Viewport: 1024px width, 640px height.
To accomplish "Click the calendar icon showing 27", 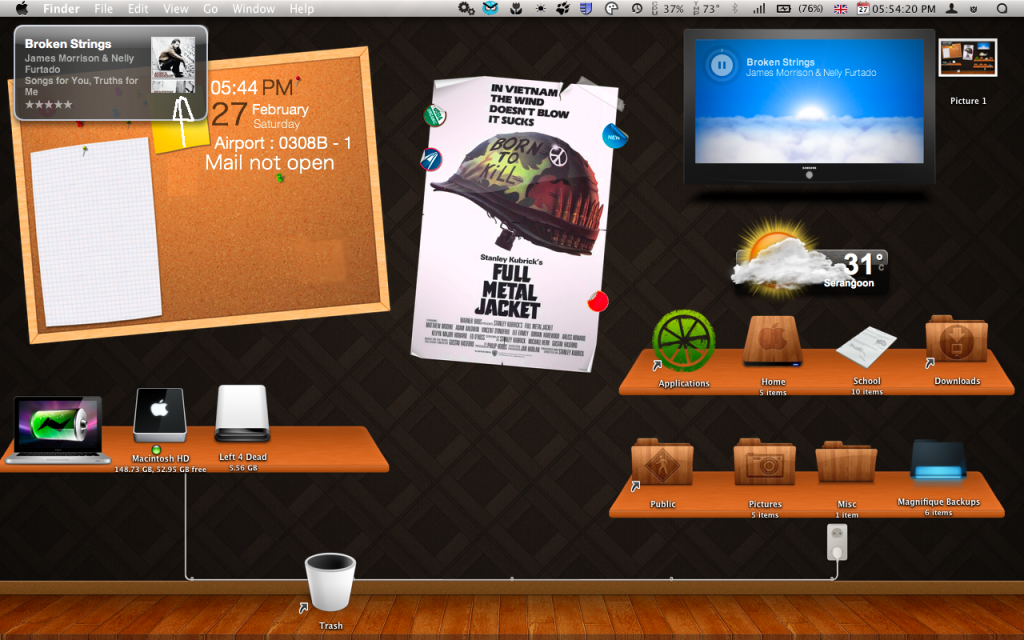I will pyautogui.click(x=863, y=8).
